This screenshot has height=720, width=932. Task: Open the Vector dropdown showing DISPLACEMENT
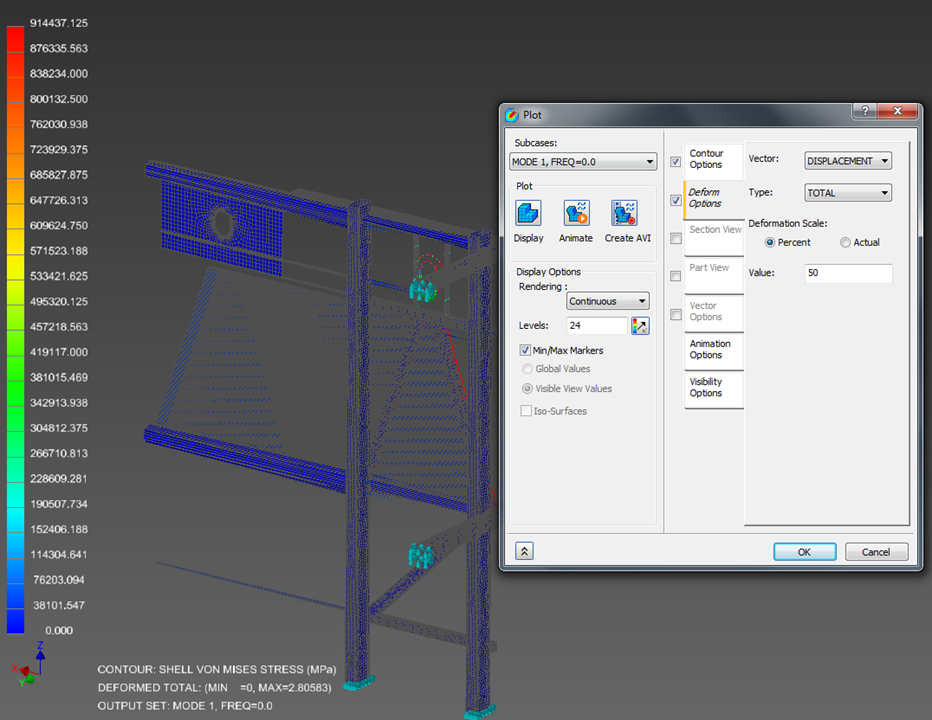[847, 160]
